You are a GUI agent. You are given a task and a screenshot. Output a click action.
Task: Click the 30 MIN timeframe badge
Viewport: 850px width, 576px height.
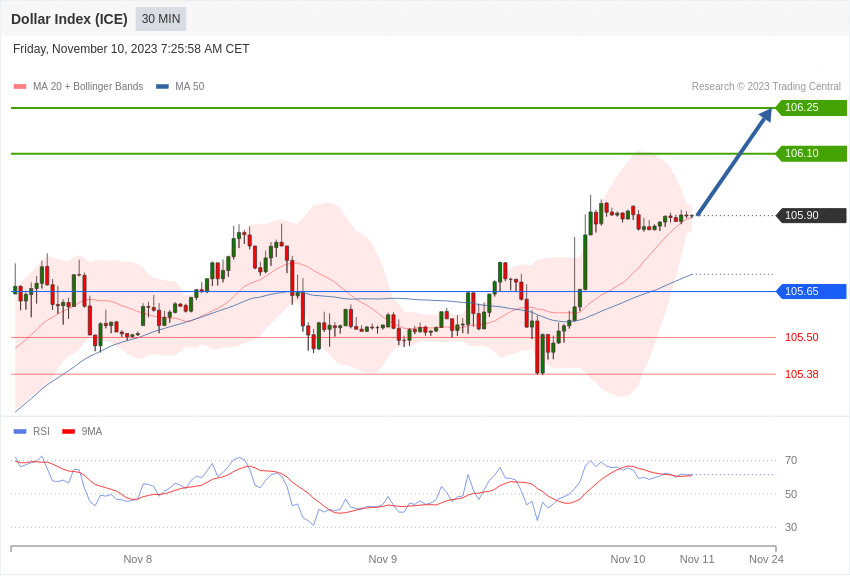pyautogui.click(x=161, y=19)
